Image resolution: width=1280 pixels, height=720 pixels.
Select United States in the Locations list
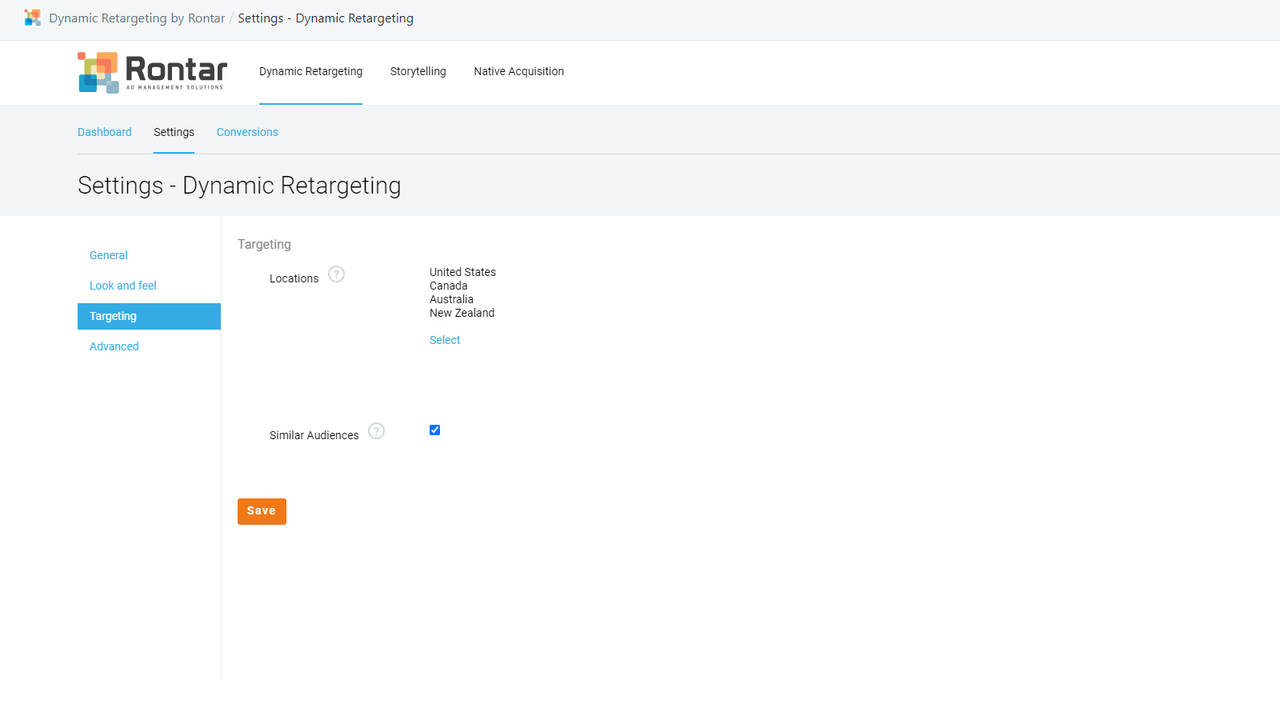pyautogui.click(x=462, y=271)
